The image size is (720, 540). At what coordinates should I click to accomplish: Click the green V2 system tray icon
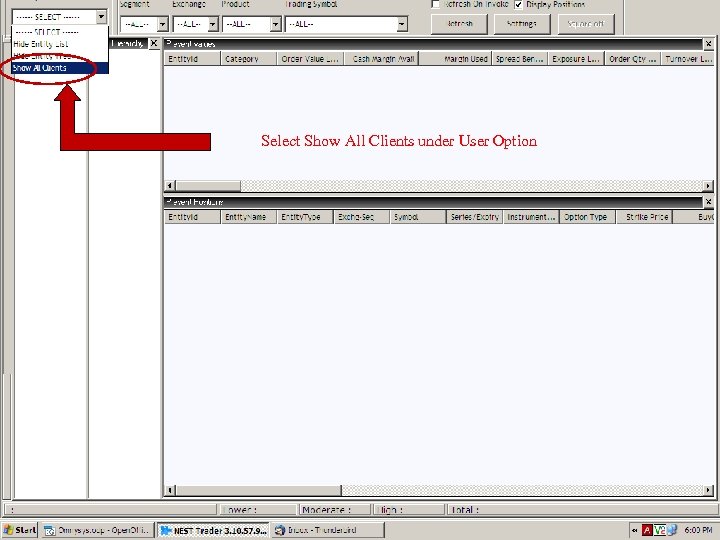[x=659, y=530]
